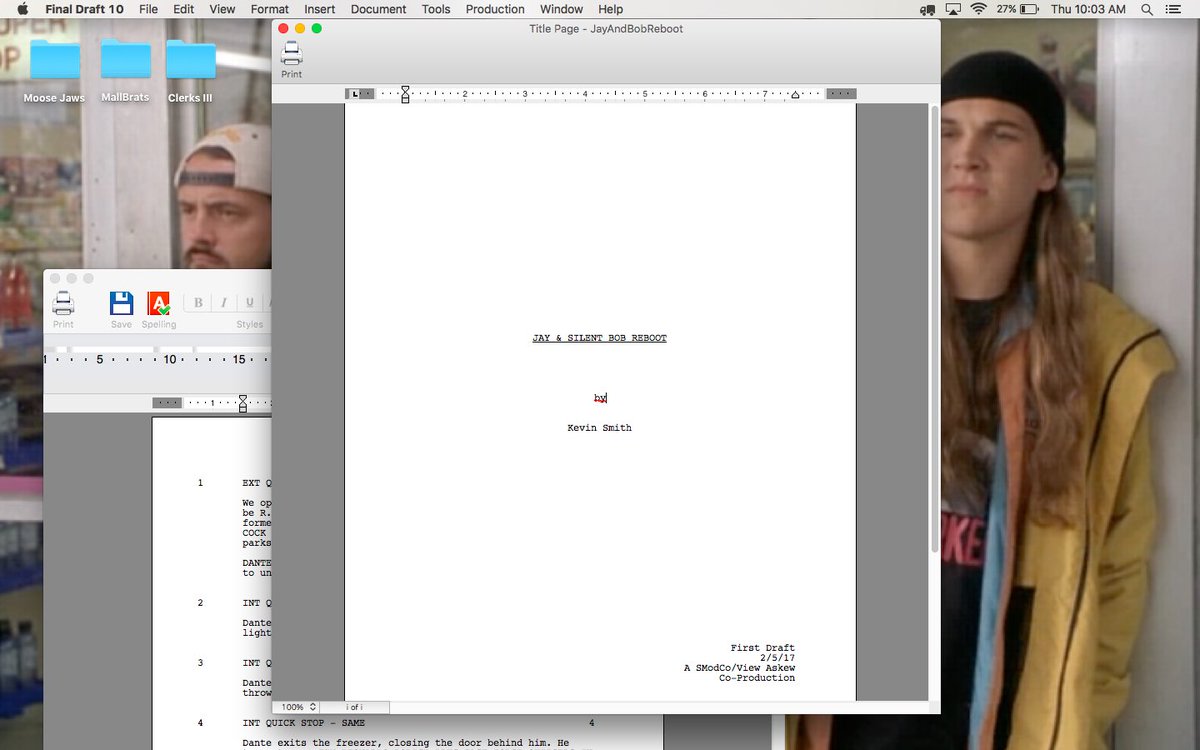Open the MallBrats desktop folder
The image size is (1200, 750).
(x=125, y=60)
